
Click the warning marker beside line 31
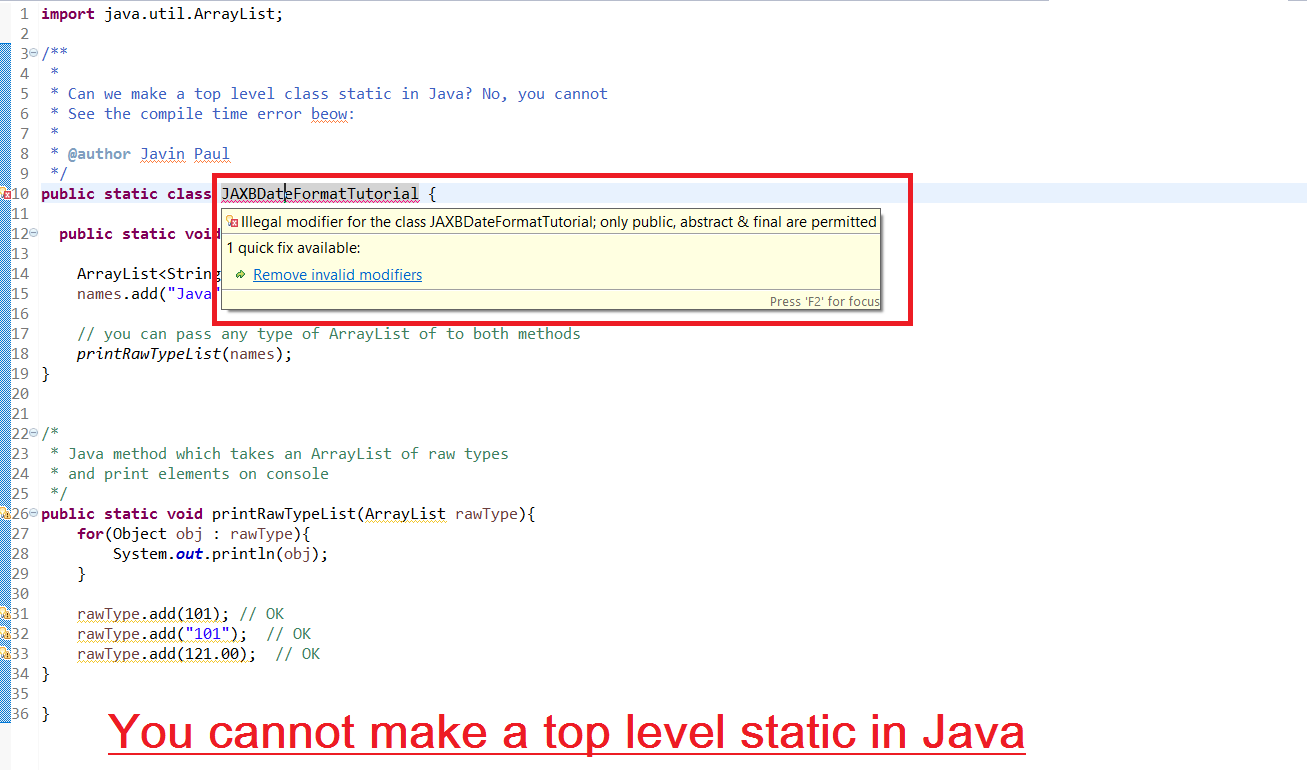point(5,614)
